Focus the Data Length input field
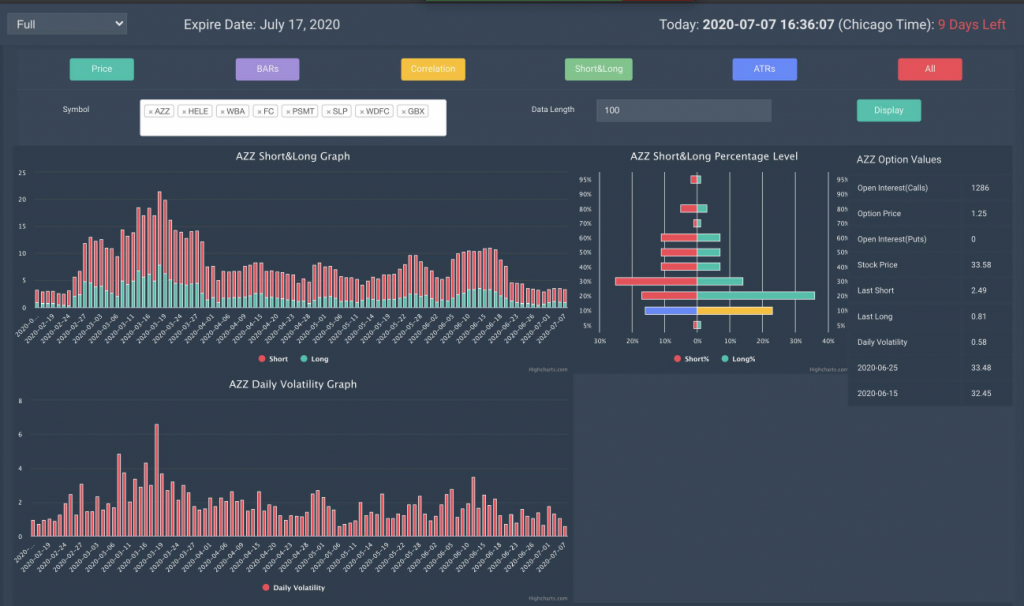 tap(684, 110)
